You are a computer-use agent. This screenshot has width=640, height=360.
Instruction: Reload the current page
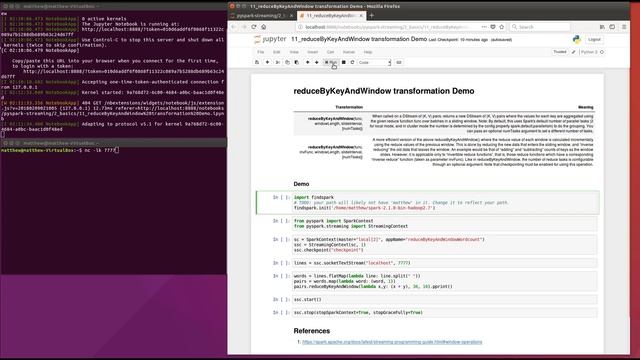coord(254,27)
